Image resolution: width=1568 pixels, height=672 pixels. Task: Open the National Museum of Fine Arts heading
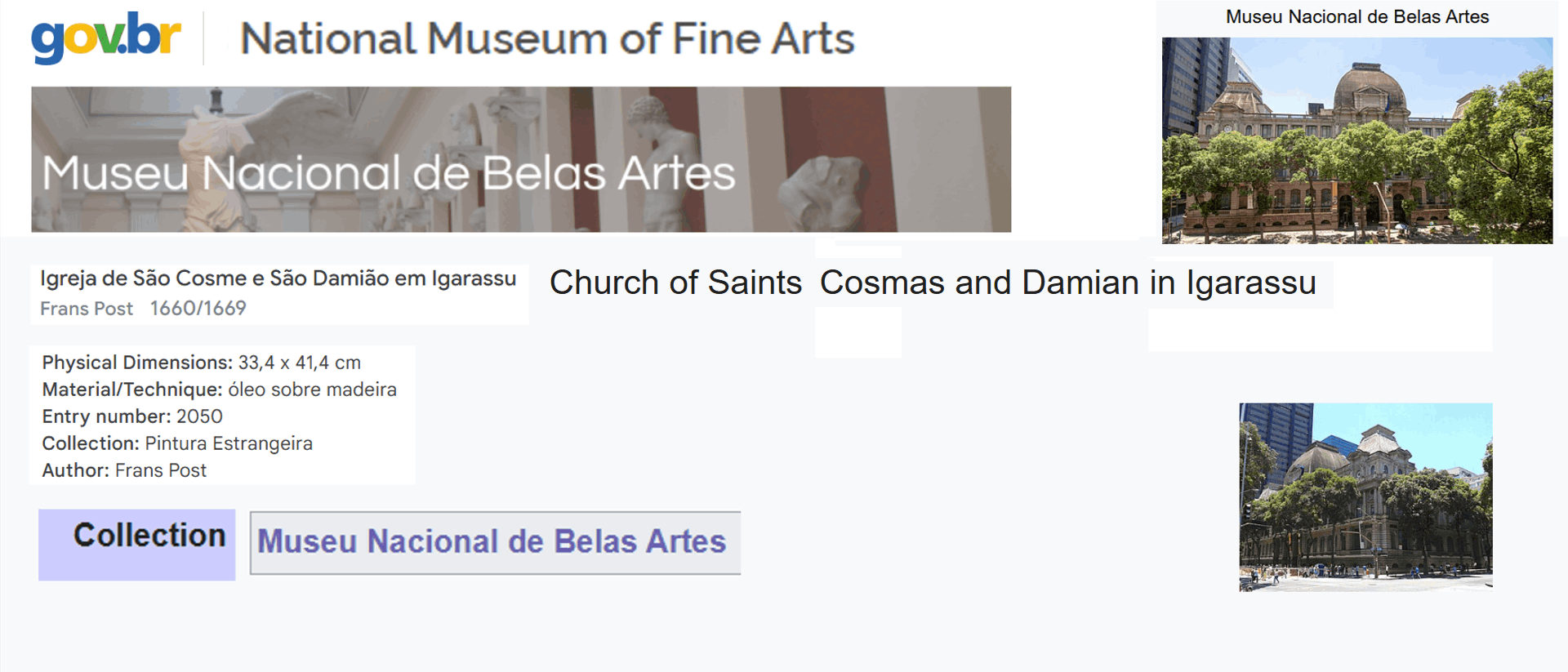[x=547, y=39]
